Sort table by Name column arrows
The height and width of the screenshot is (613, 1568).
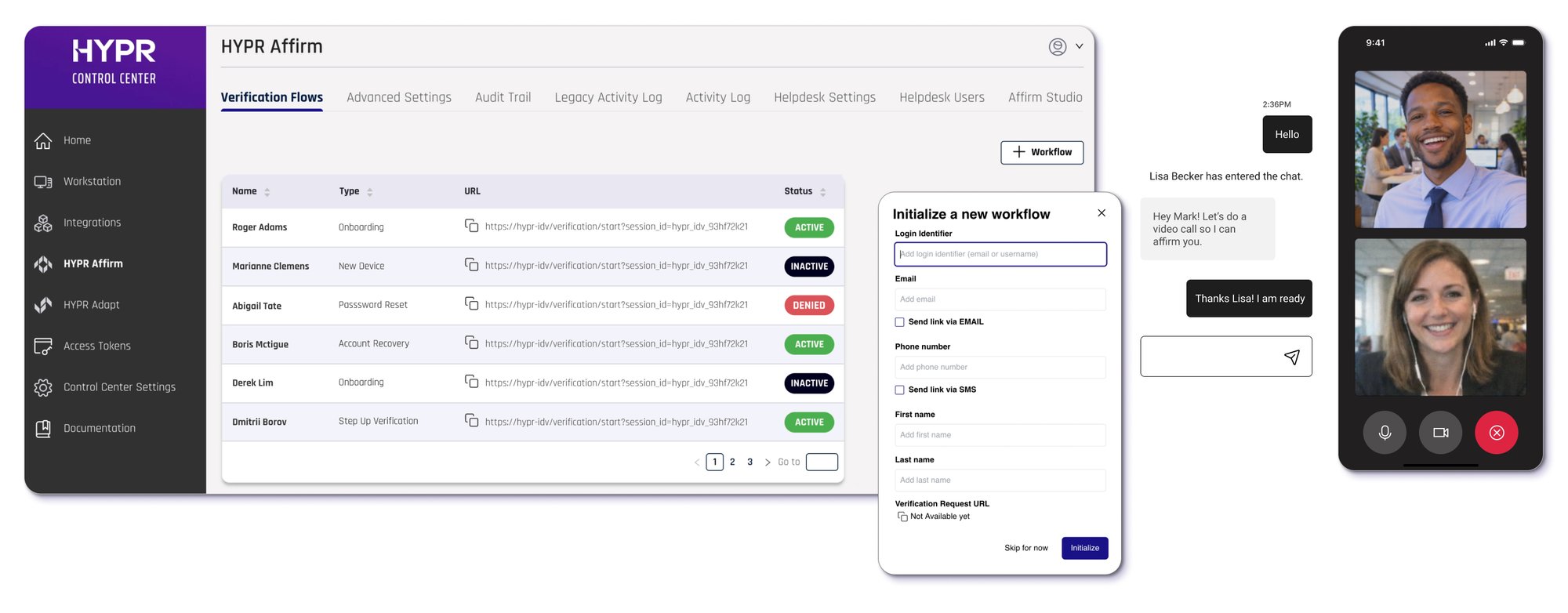(x=267, y=192)
